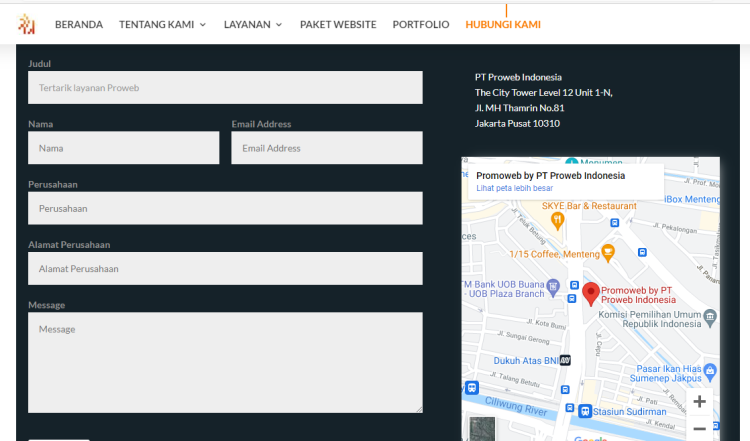
Task: Click the train icon left of Ciliwung River
Action: (x=472, y=387)
